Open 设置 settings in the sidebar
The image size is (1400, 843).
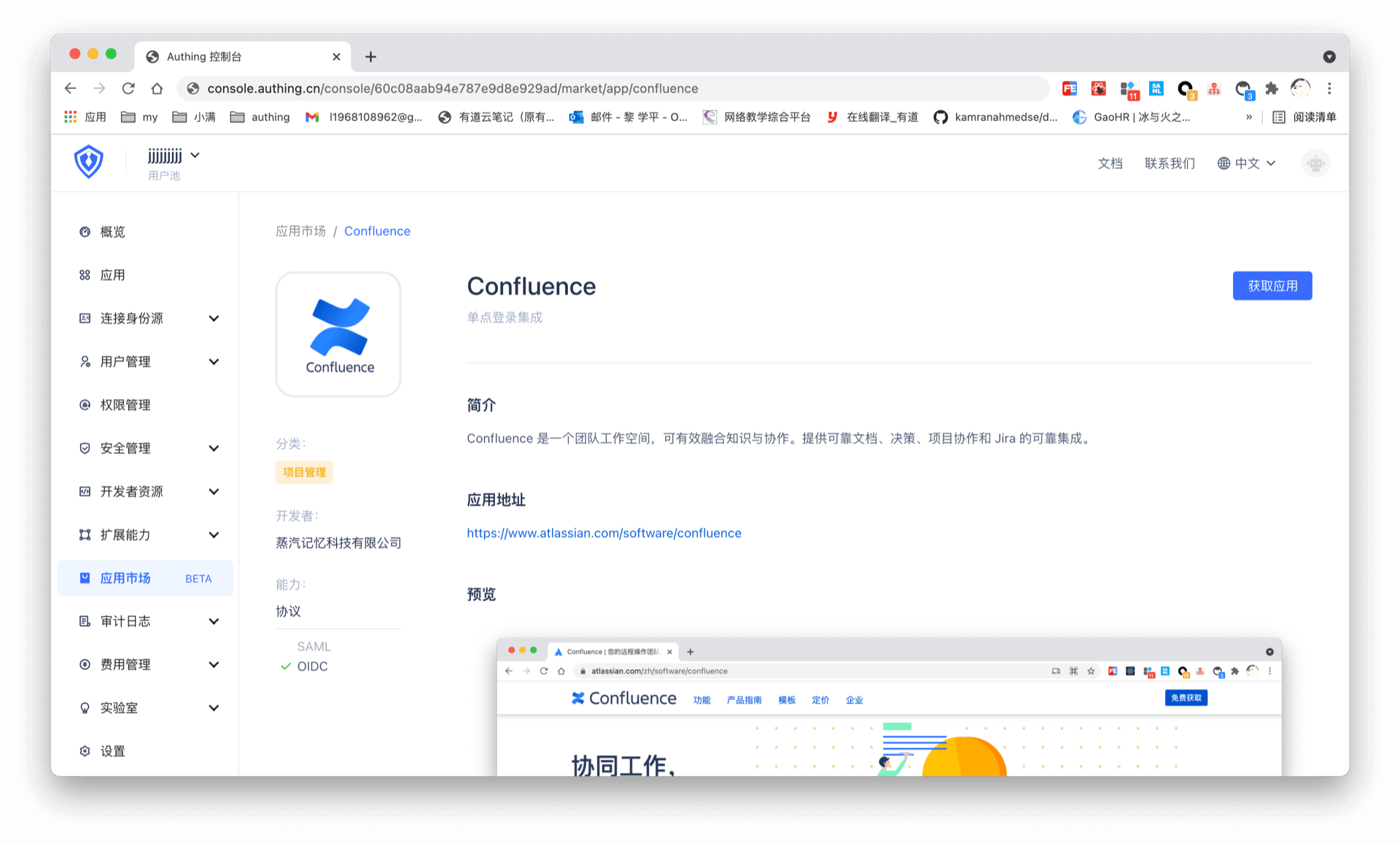[x=112, y=751]
